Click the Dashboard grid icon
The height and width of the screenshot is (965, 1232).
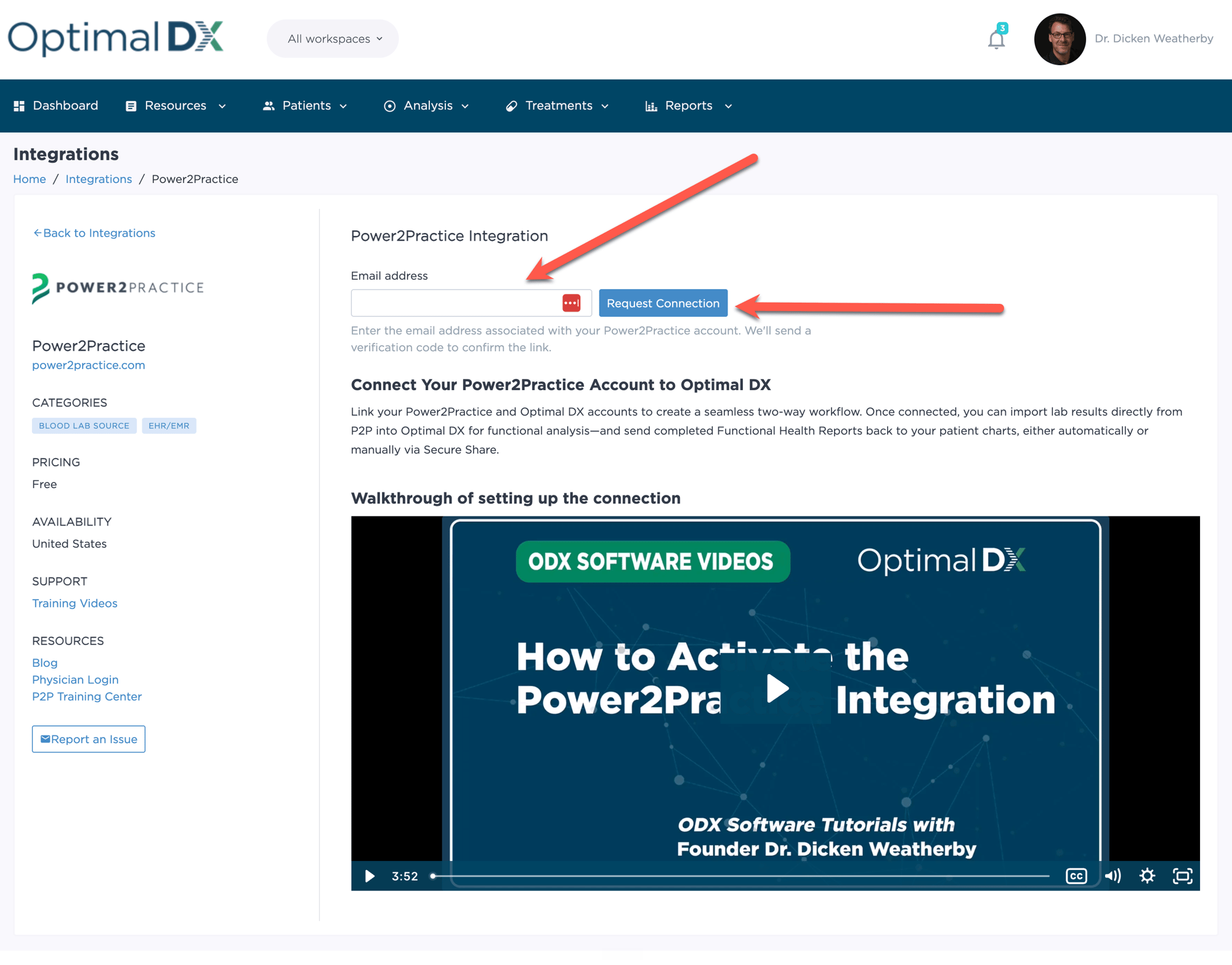tap(19, 106)
